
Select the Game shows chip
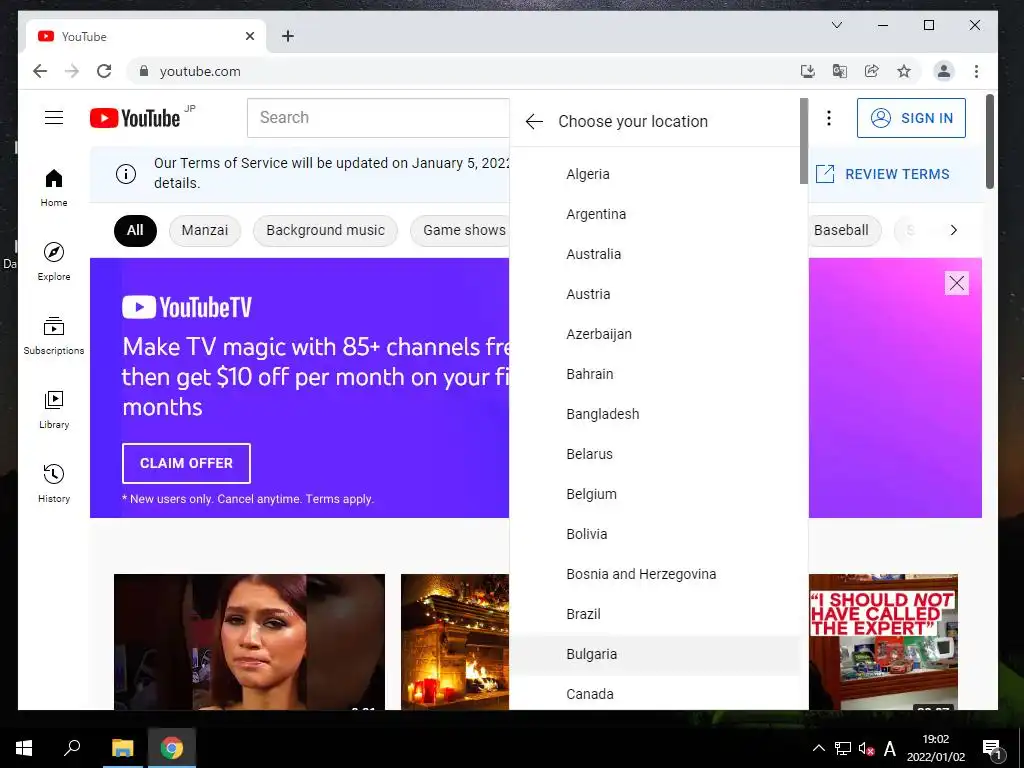[460, 231]
